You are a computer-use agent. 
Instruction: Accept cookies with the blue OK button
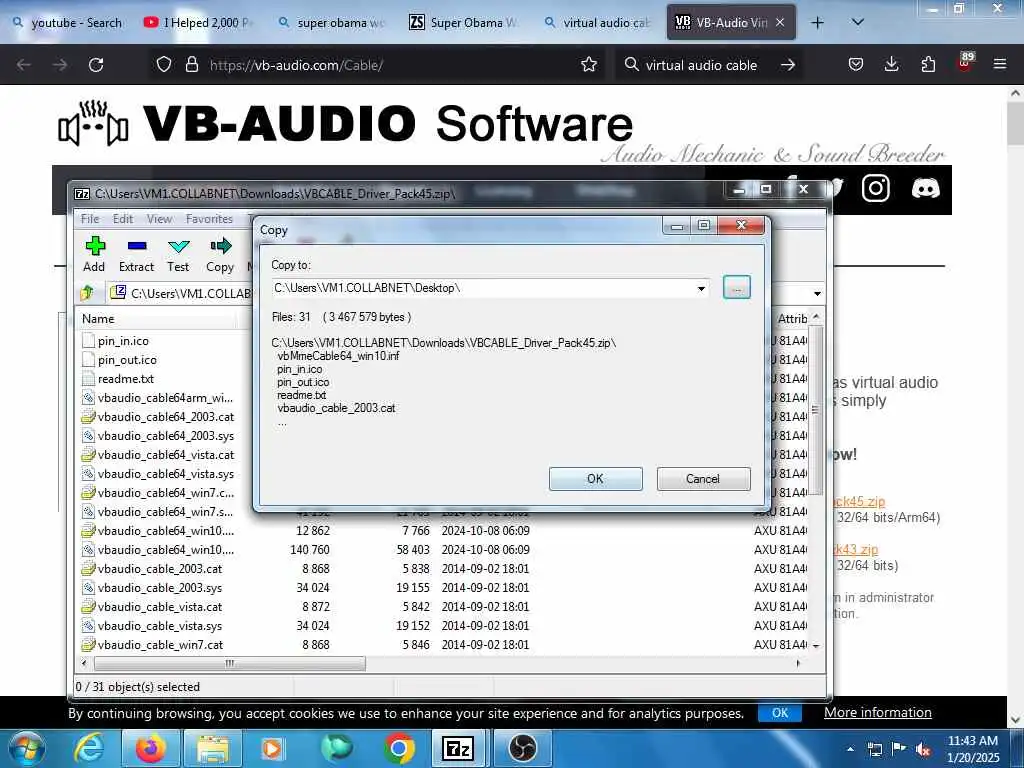(x=780, y=712)
